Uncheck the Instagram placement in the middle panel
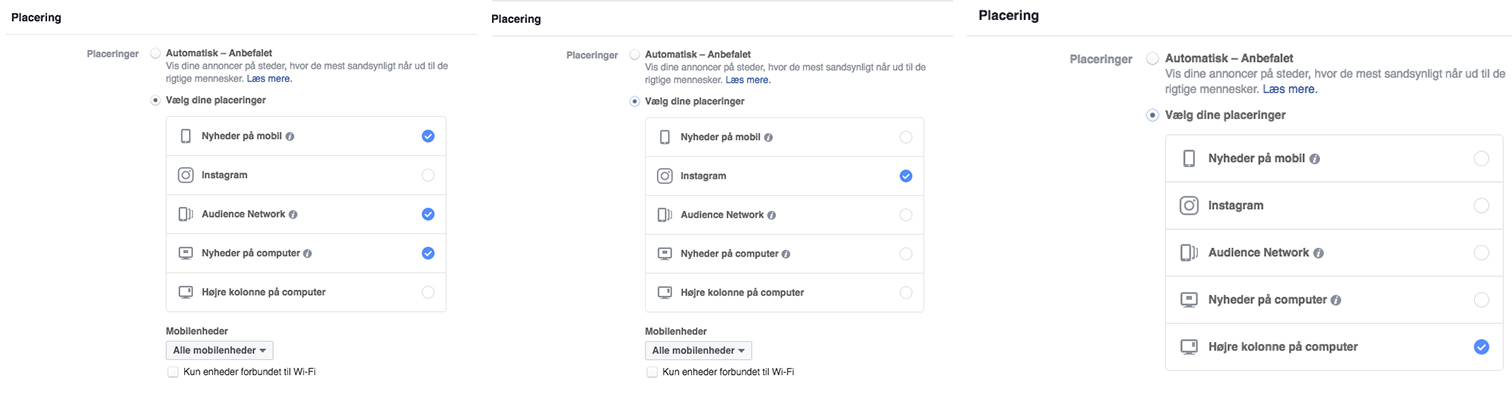This screenshot has width=1512, height=400. click(x=906, y=176)
